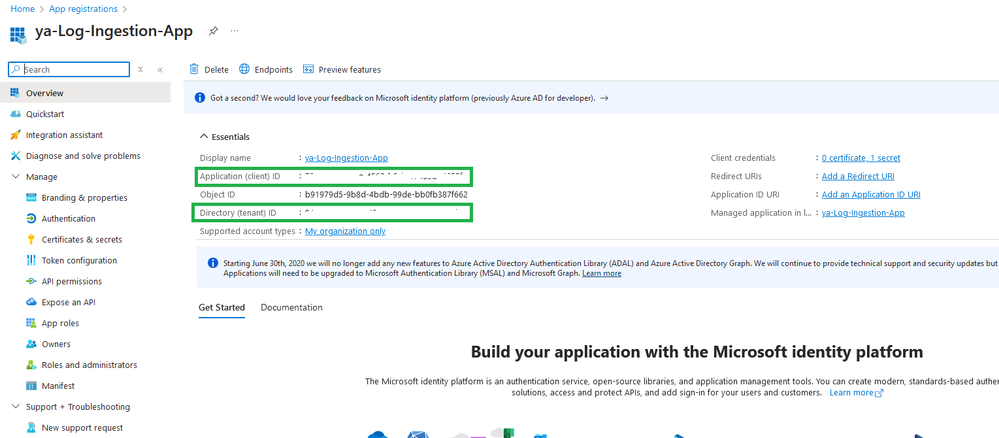Click App registrations breadcrumb link
The width and height of the screenshot is (999, 438).
click(x=83, y=9)
